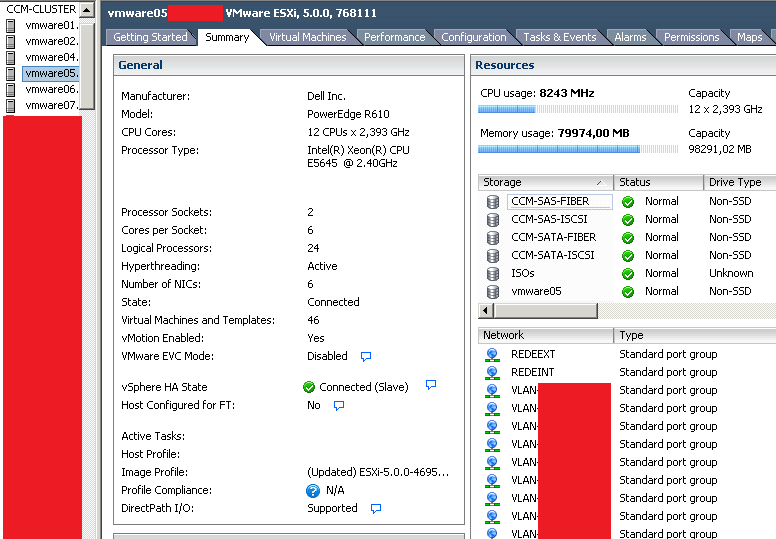Click the vmware07 host icon in tree
Viewport: 776px width, 539px height.
[x=10, y=105]
